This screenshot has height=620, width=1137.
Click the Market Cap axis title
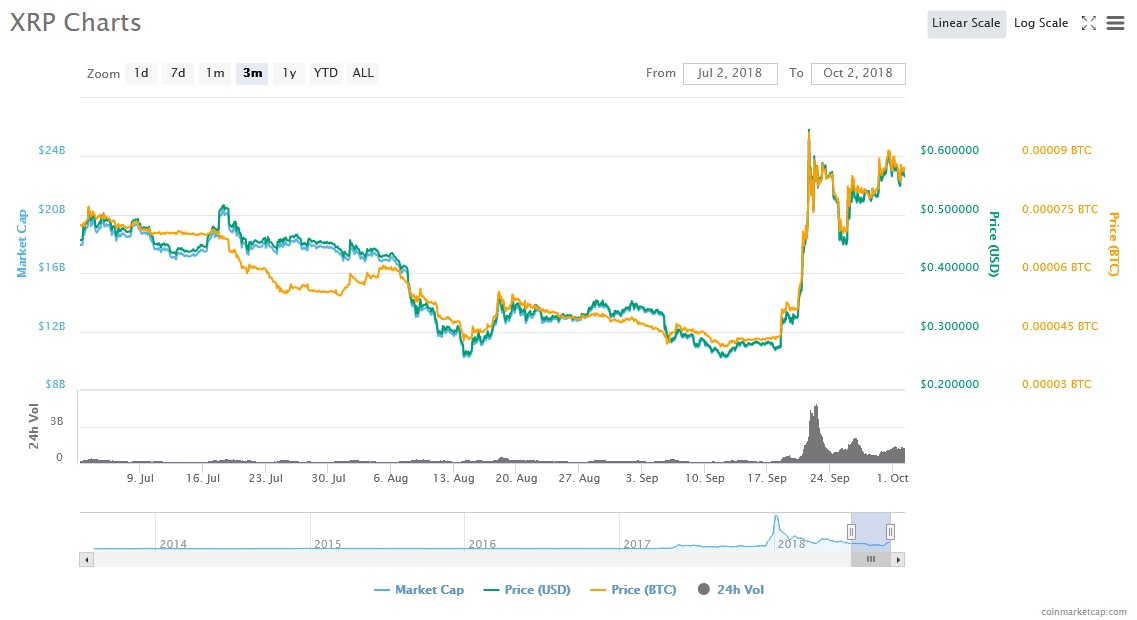(x=22, y=244)
